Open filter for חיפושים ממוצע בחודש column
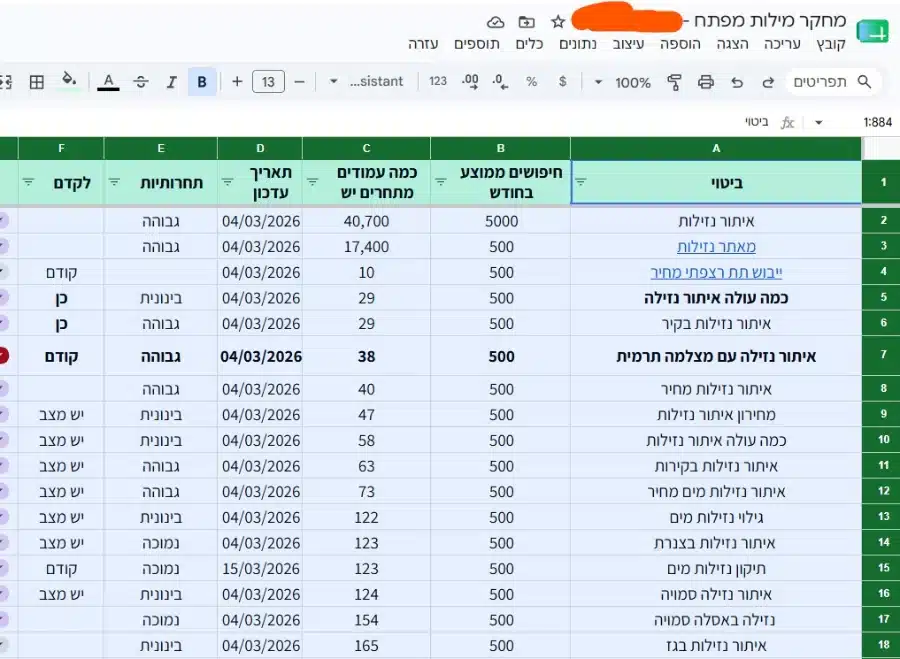The image size is (900, 659). [441, 183]
